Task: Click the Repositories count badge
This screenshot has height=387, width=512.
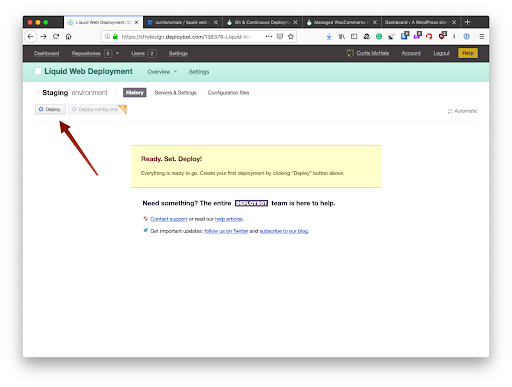Action: coord(108,53)
